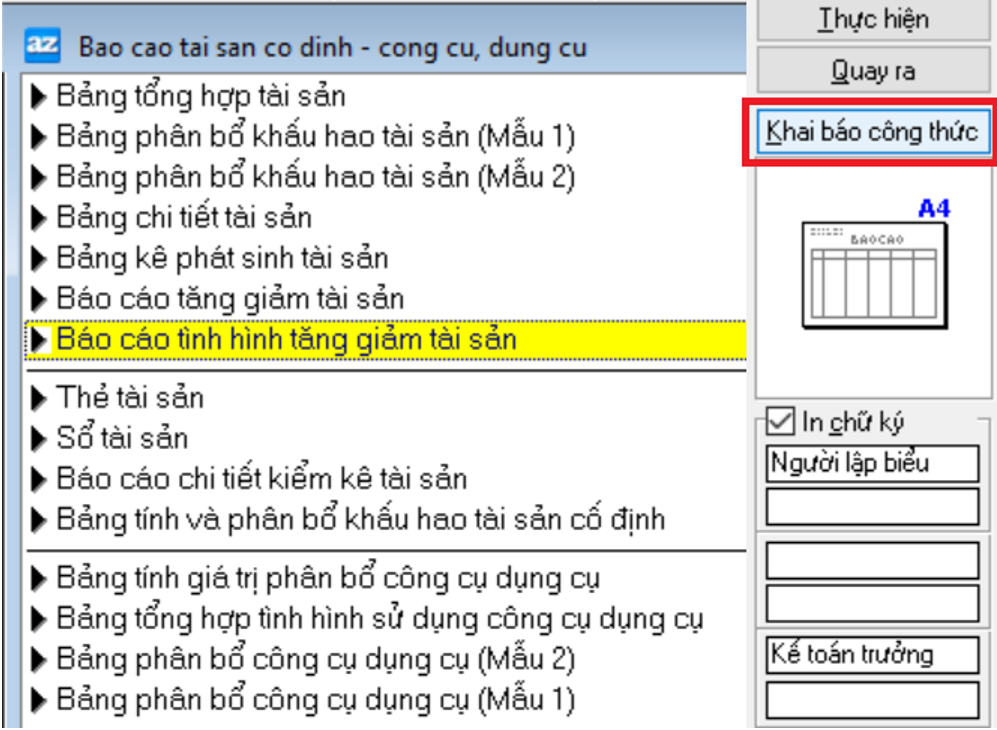Click highlighted "Báo cáo tình hình tăng giảm tài sản"
Screen dimensions: 997x730
(286, 340)
